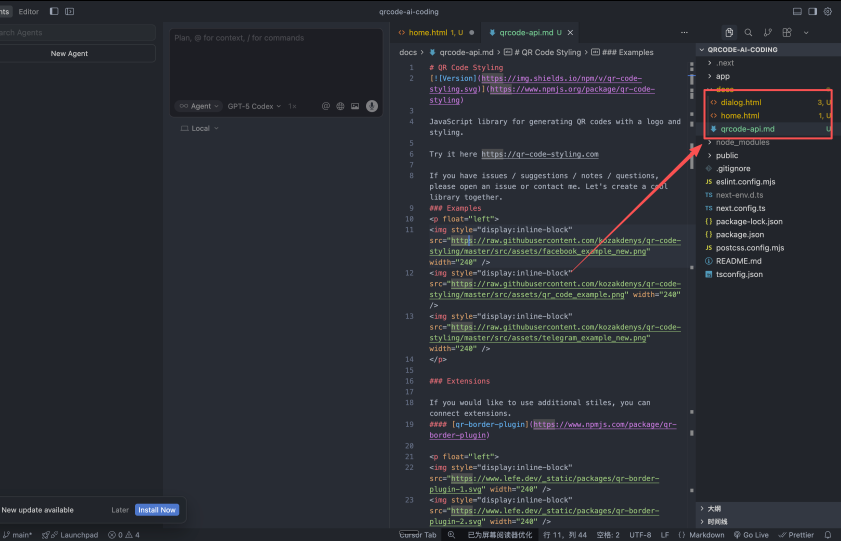
Task: Open the GPT-5 Codex model dropdown
Action: pyautogui.click(x=254, y=106)
